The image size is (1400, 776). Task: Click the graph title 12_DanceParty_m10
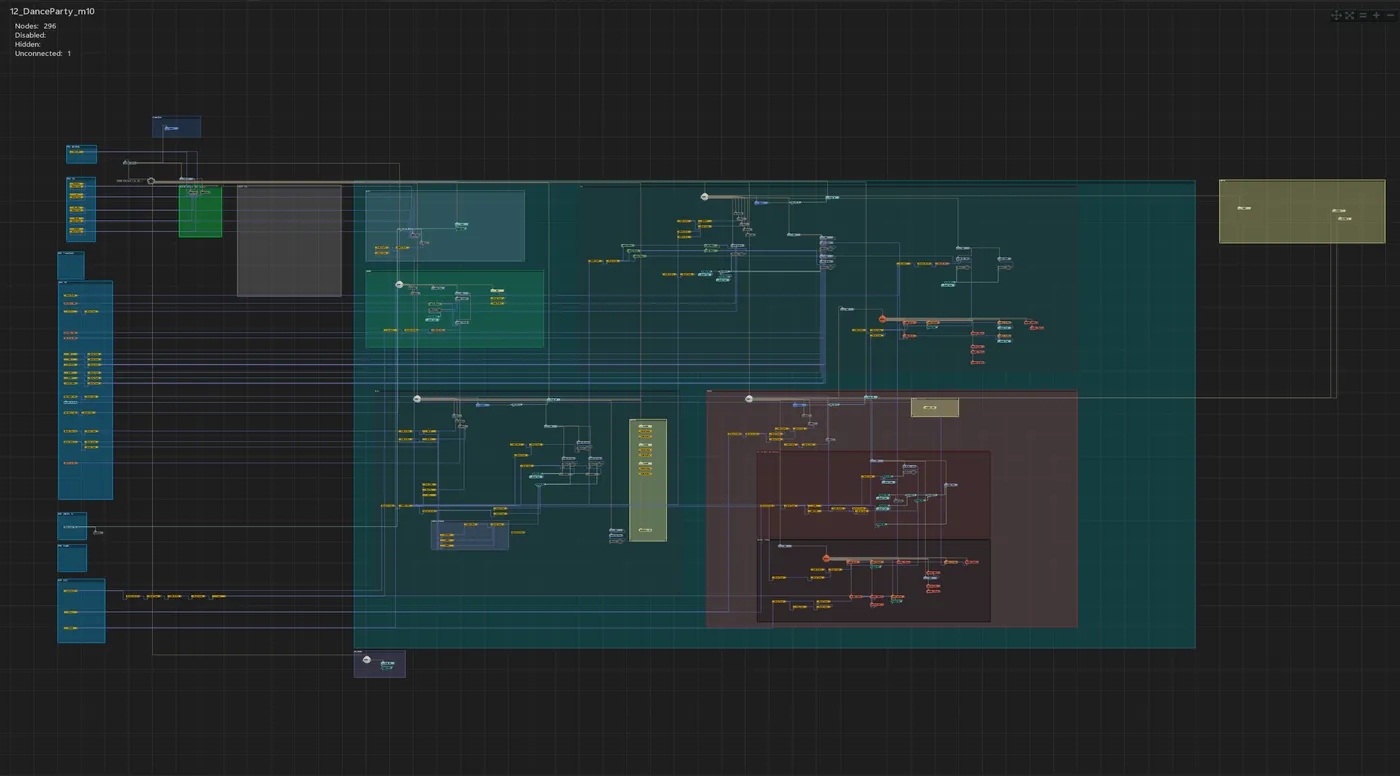click(x=53, y=11)
